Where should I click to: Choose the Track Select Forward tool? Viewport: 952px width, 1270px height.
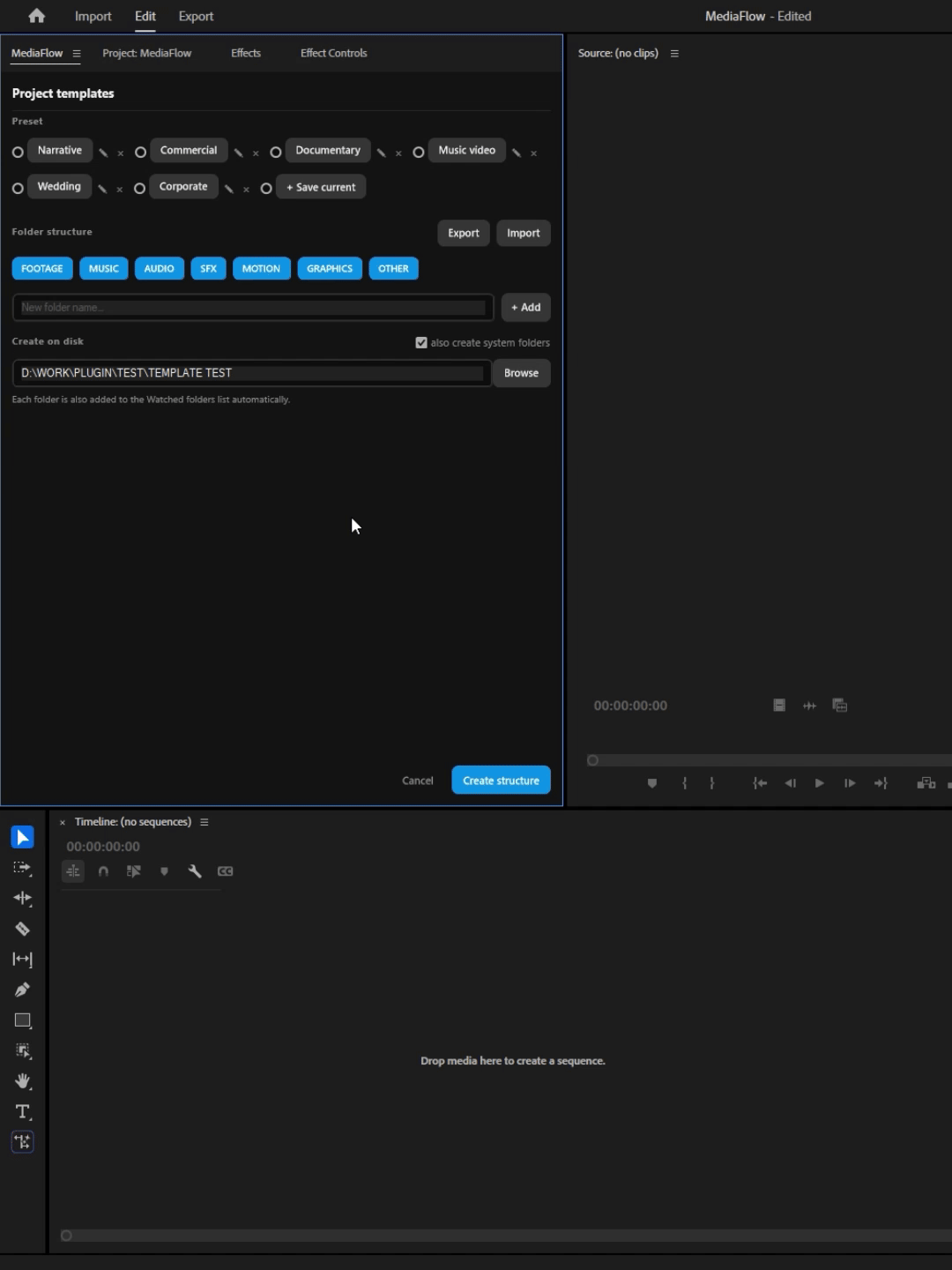(x=23, y=868)
